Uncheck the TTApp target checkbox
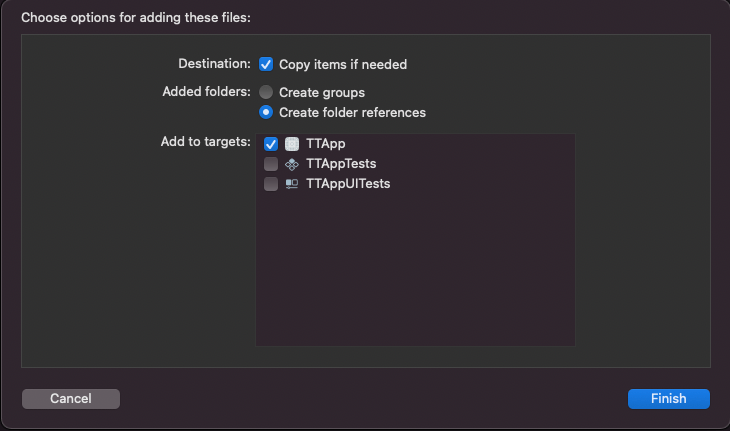Image resolution: width=730 pixels, height=431 pixels. 271,144
